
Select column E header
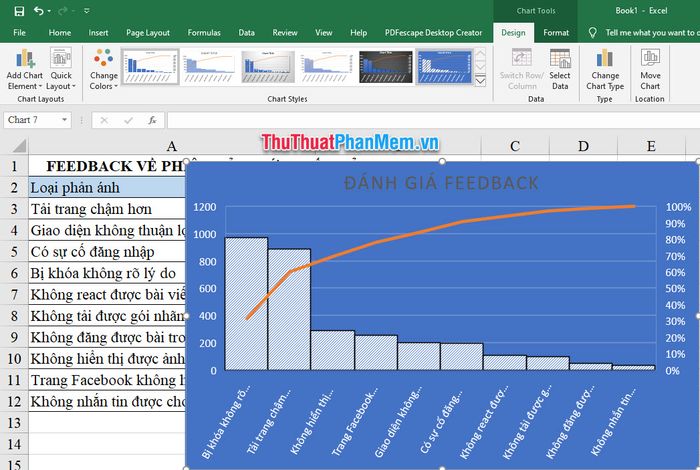click(x=651, y=146)
